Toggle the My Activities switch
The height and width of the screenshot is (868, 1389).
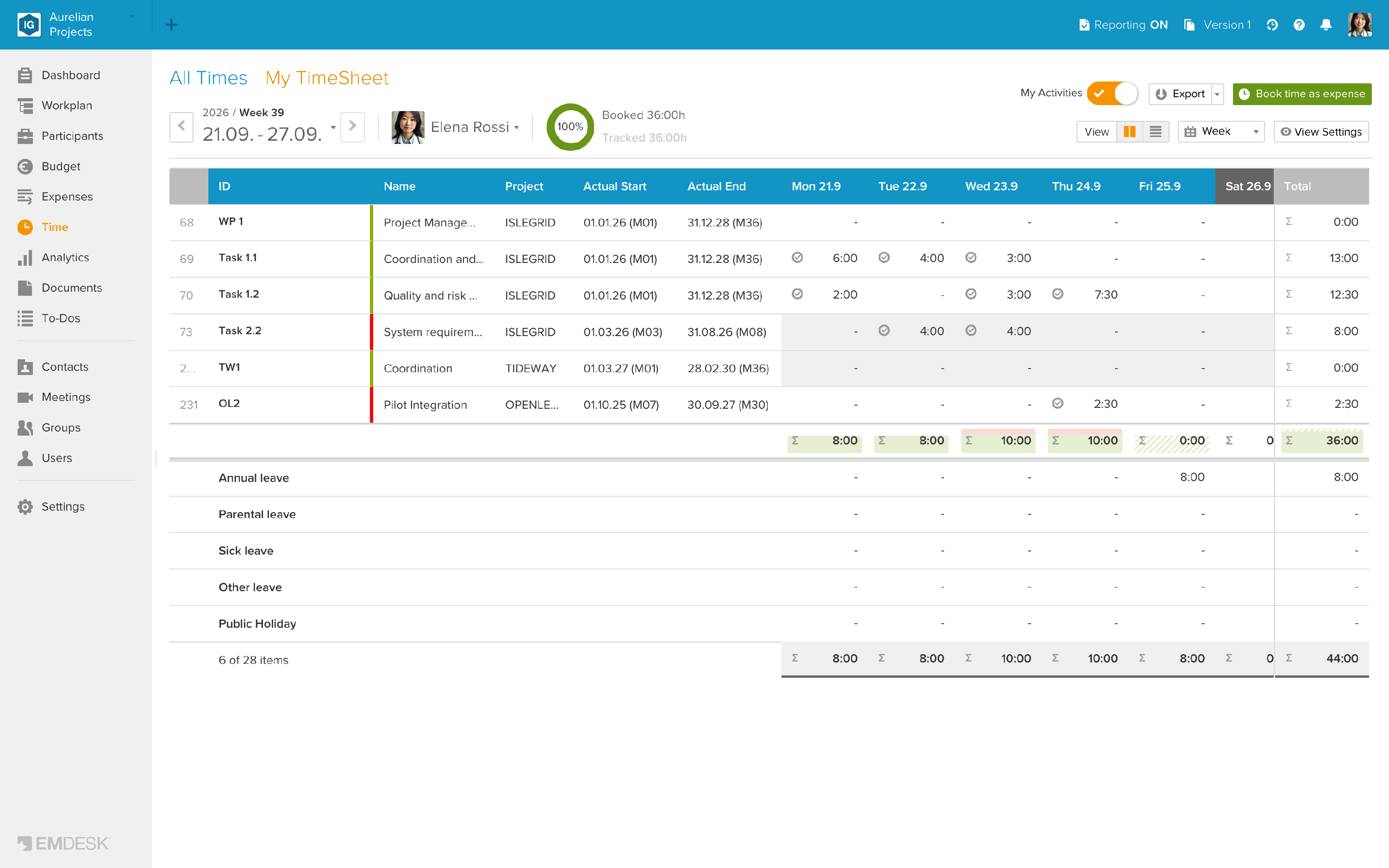[1112, 94]
